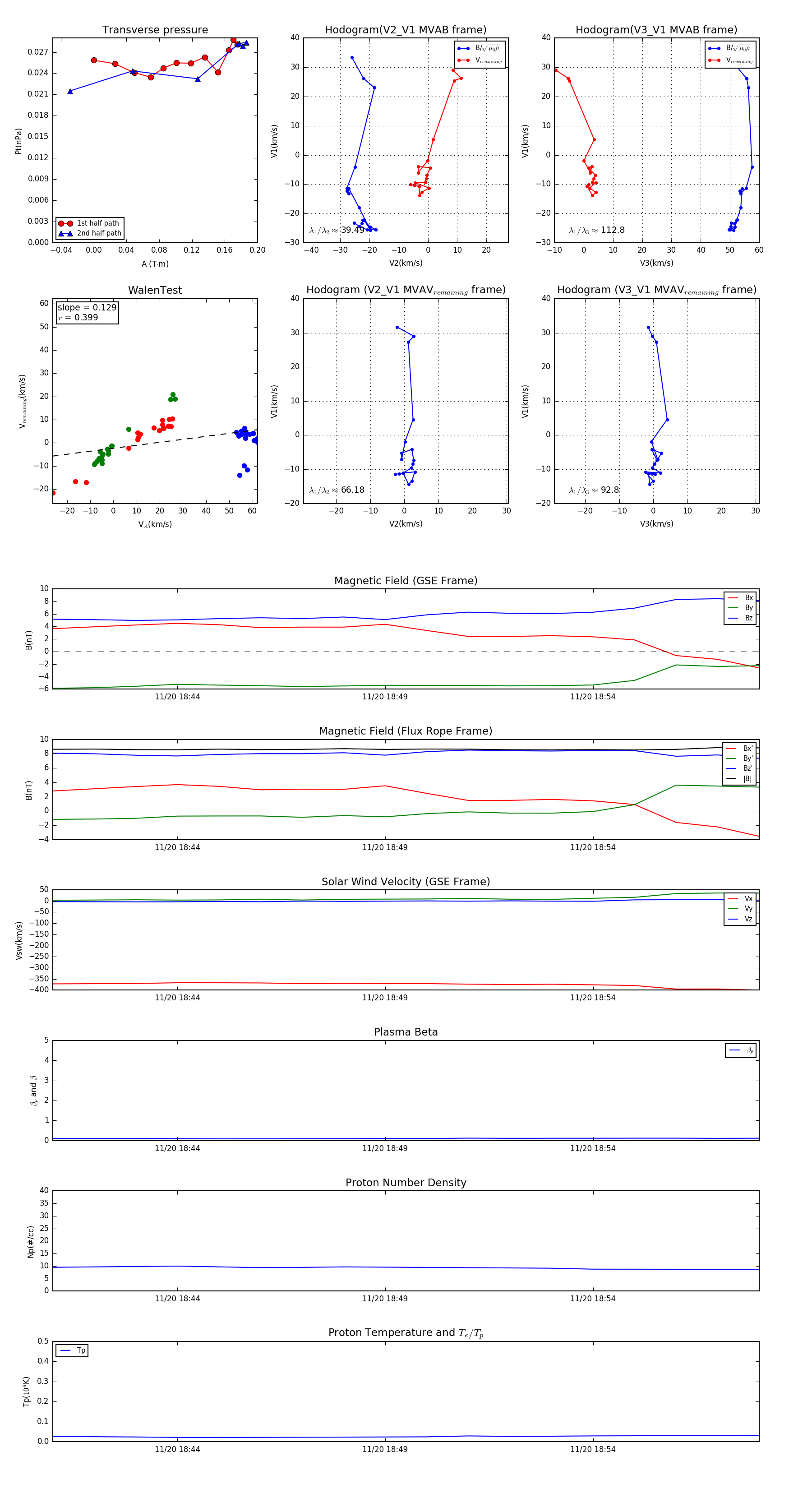The image size is (812, 1489).
Task: Click the 'Np(#/cc)' y-axis label
Action: (31, 1242)
